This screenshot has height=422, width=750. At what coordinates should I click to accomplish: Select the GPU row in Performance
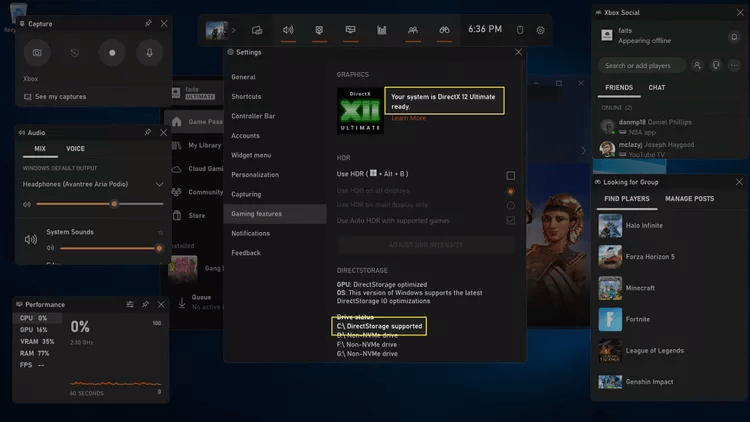(37, 330)
